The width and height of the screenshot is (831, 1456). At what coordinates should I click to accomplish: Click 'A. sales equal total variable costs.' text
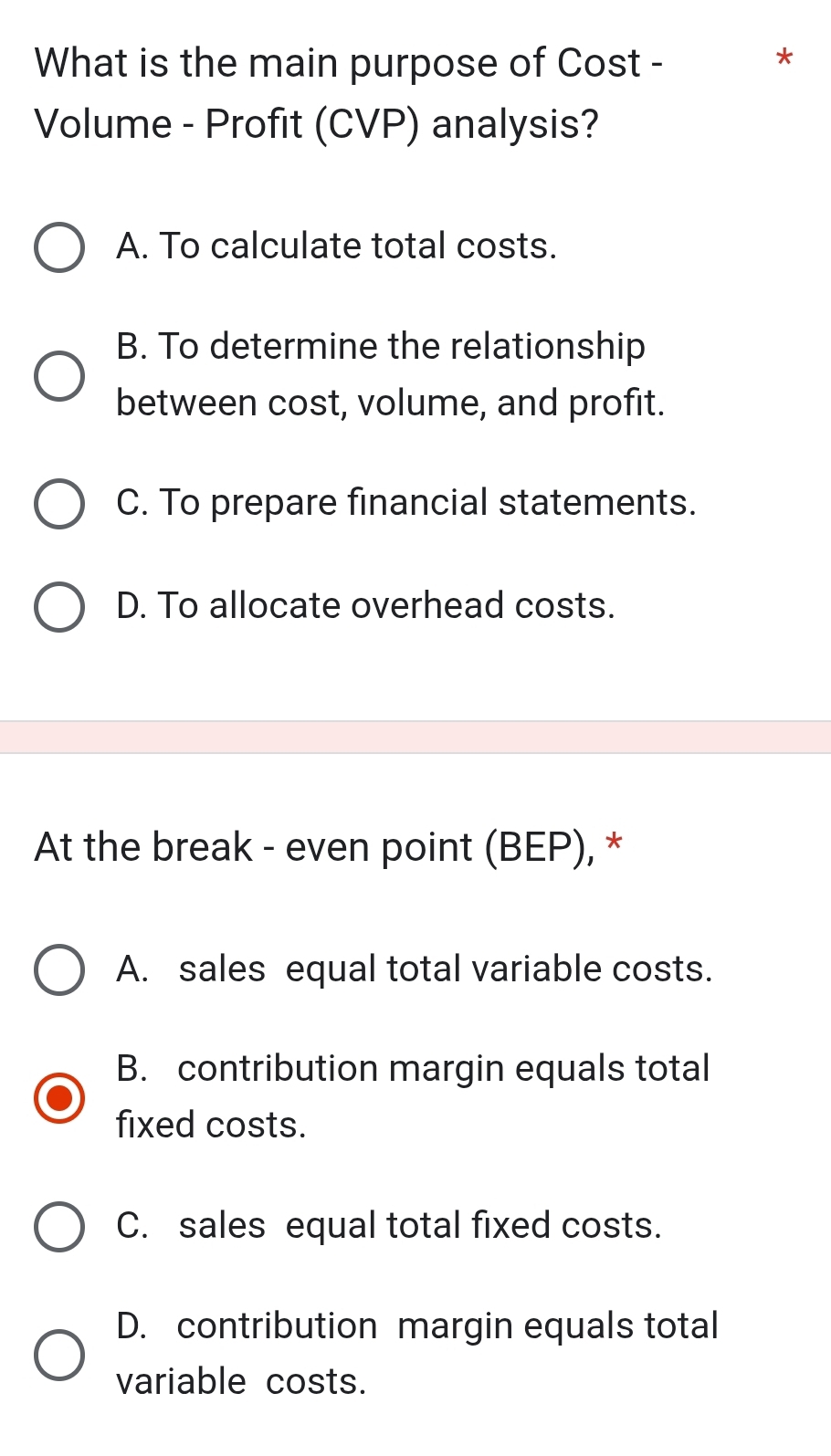pyautogui.click(x=414, y=969)
